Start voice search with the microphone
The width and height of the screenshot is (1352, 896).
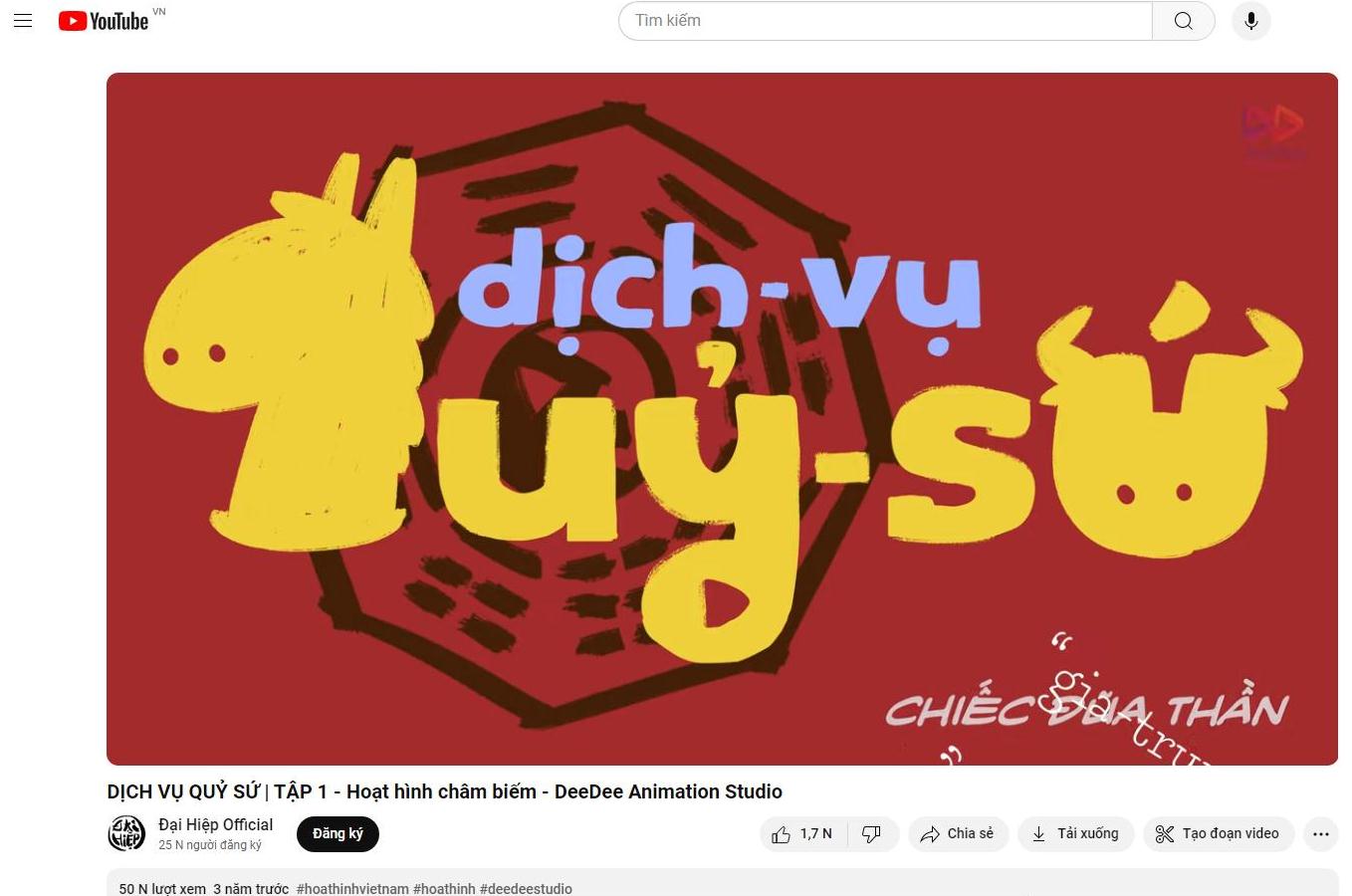(x=1250, y=21)
